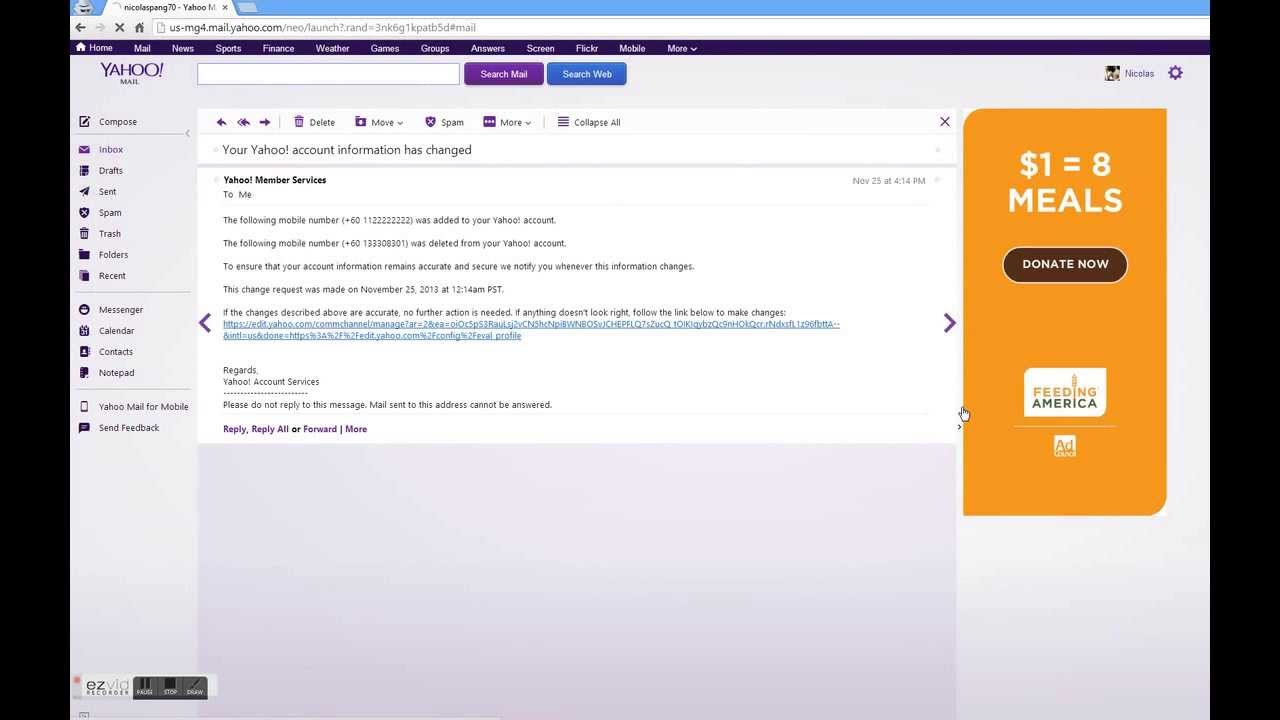Open the Move dropdown in toolbar
Screen dimensions: 1280x720
pyautogui.click(x=379, y=122)
